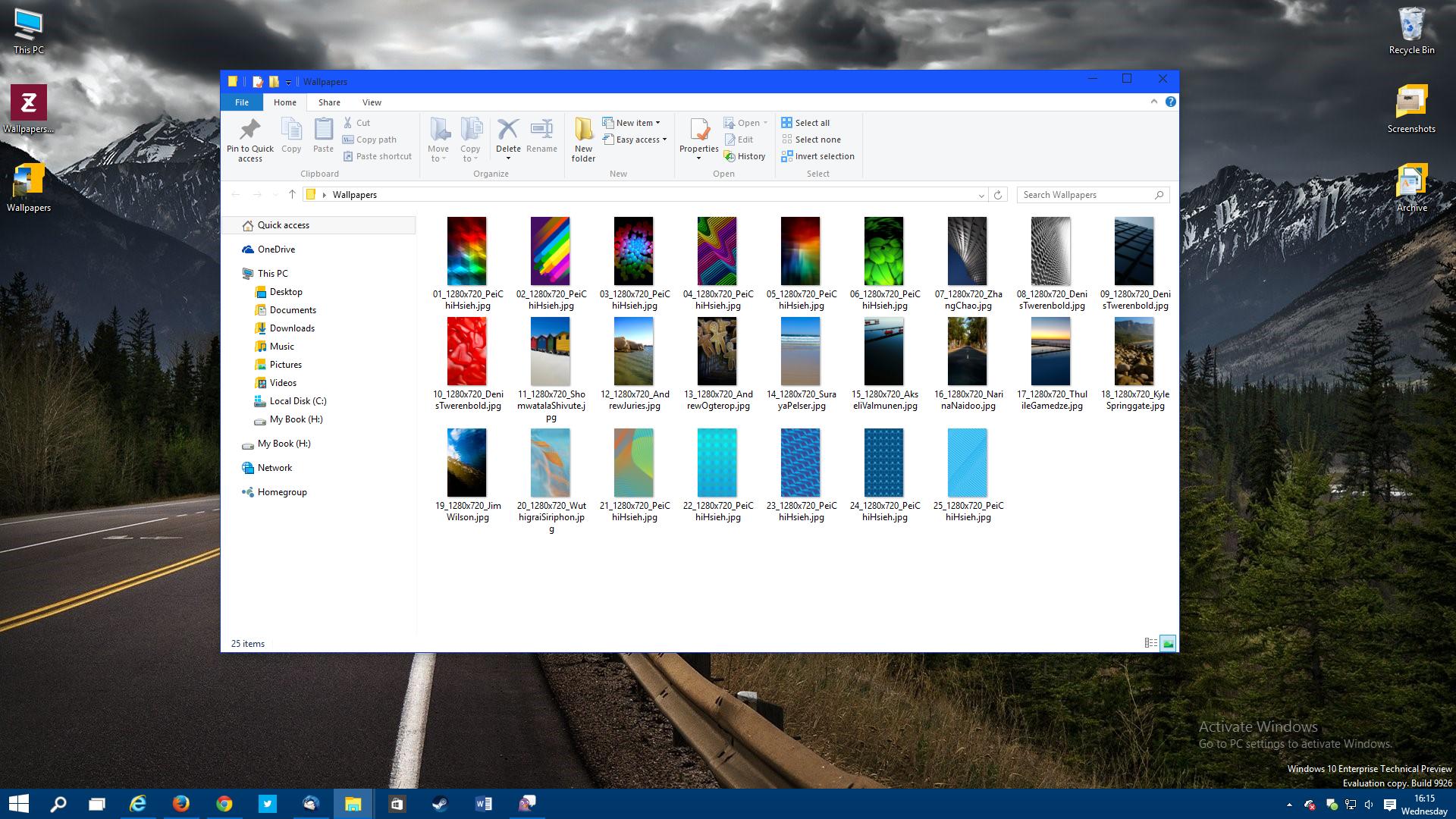Screen dimensions: 1456x819
Task: Click the Search Wallpapers input field
Action: pos(1091,195)
